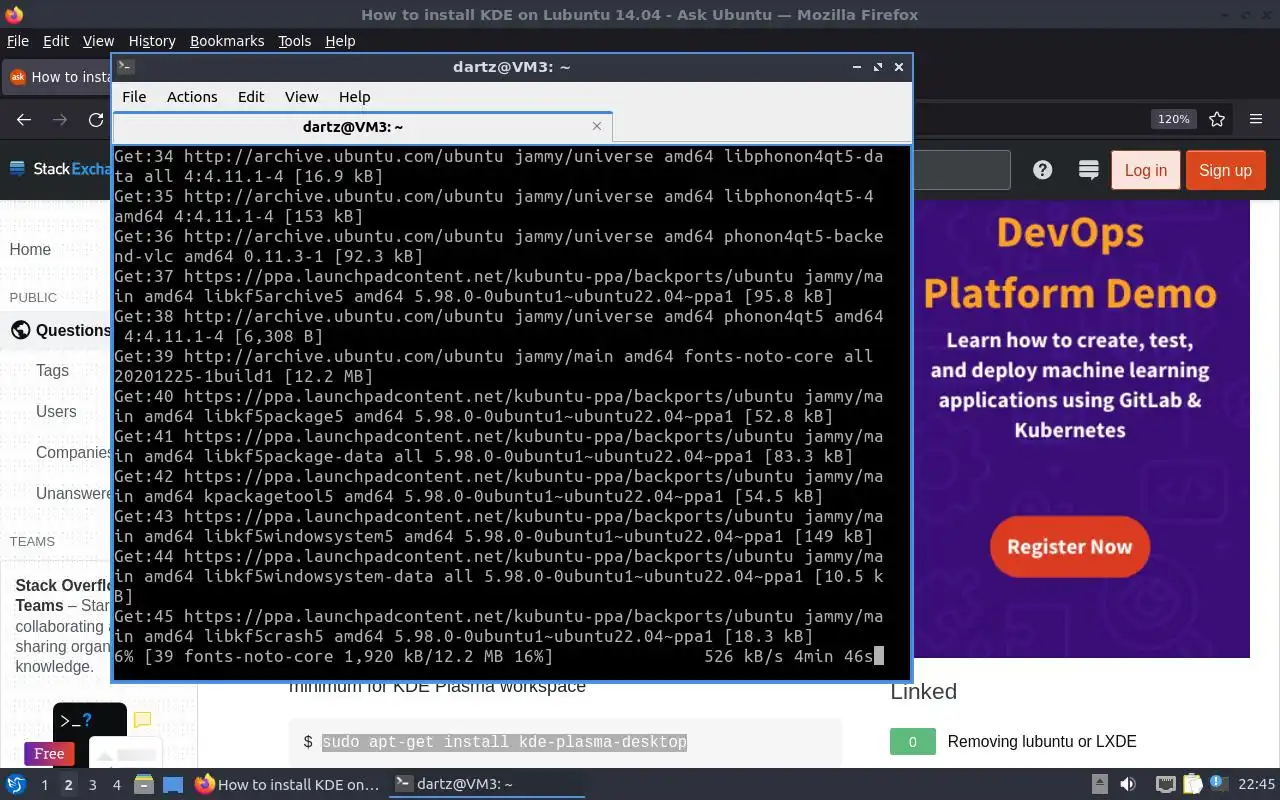Click the clock showing 22:45

pyautogui.click(x=1256, y=784)
